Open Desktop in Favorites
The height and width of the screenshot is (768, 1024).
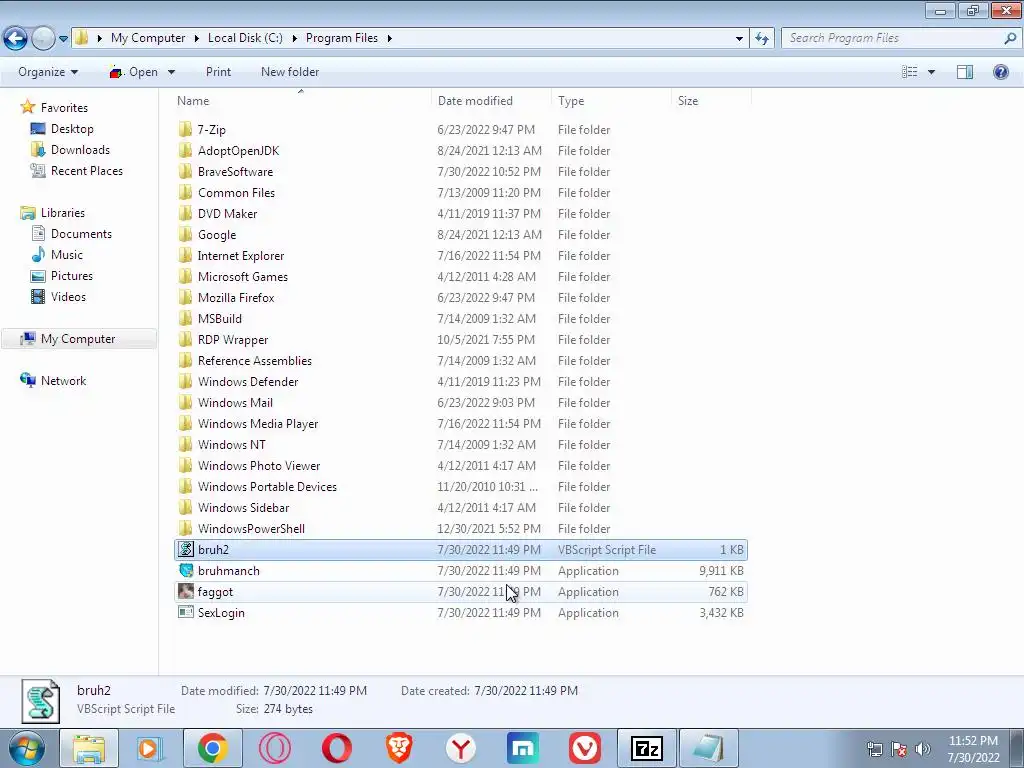[72, 129]
